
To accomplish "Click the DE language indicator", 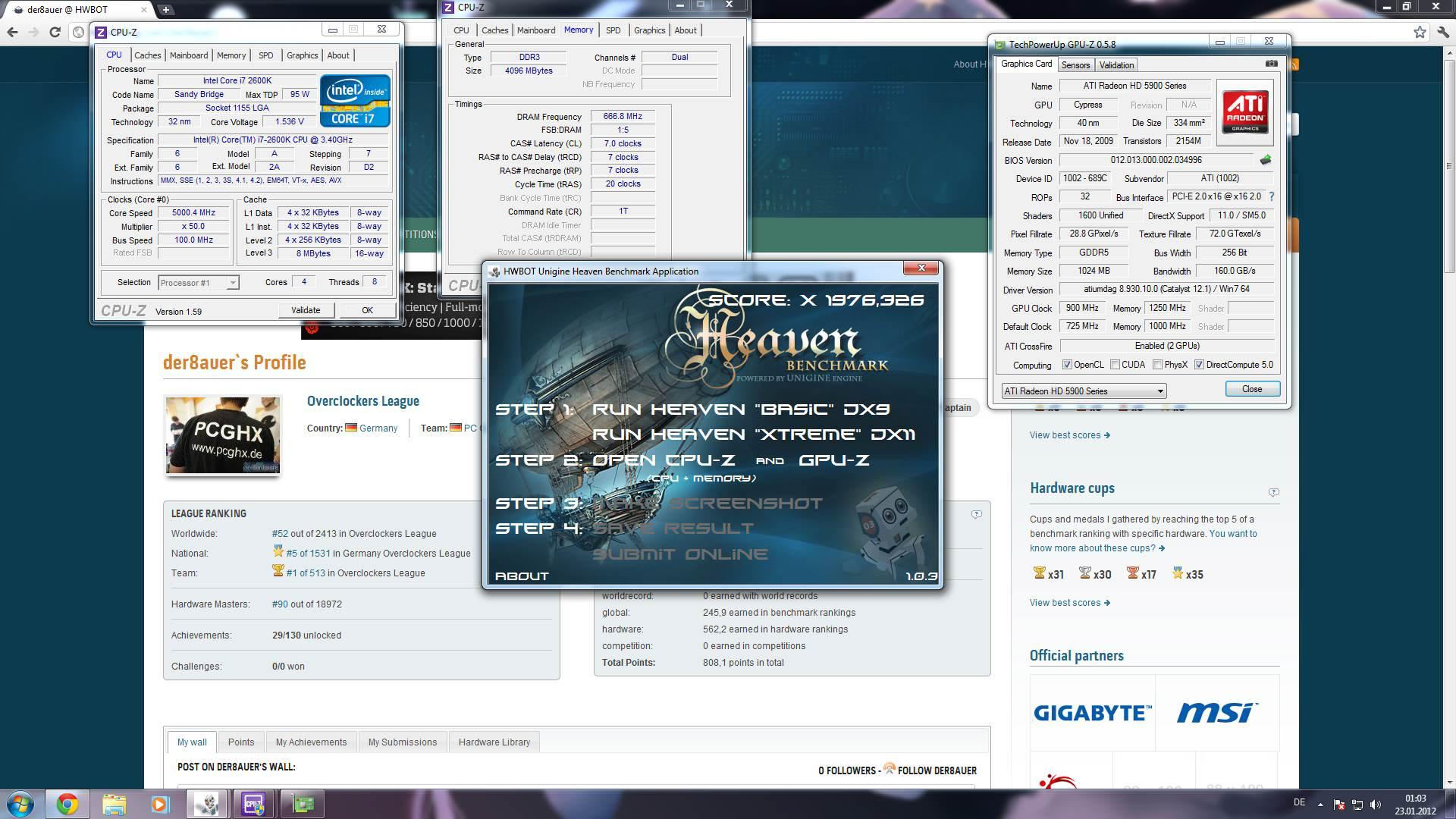I will [1299, 802].
